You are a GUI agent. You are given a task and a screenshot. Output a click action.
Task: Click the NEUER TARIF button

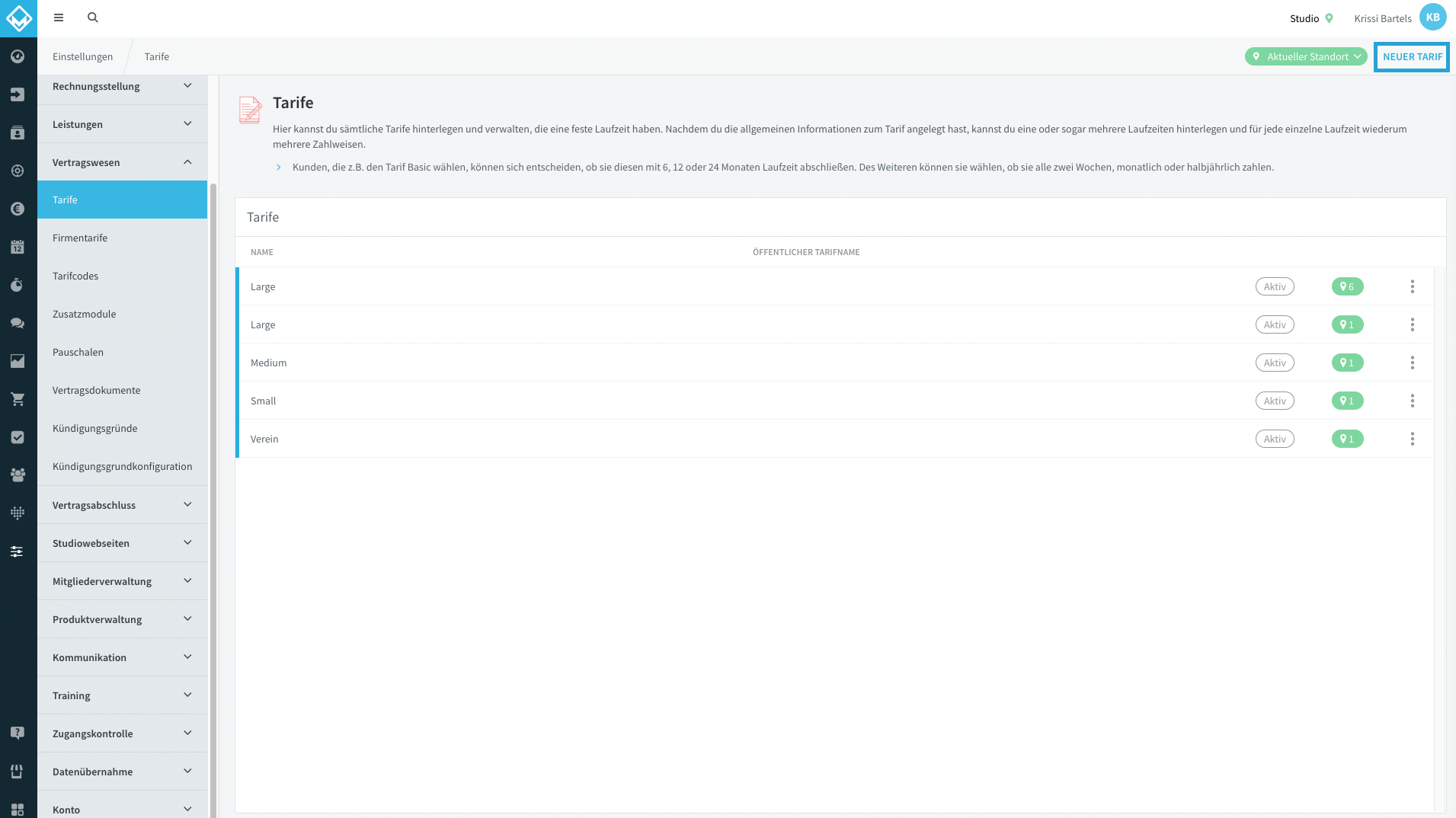tap(1412, 56)
